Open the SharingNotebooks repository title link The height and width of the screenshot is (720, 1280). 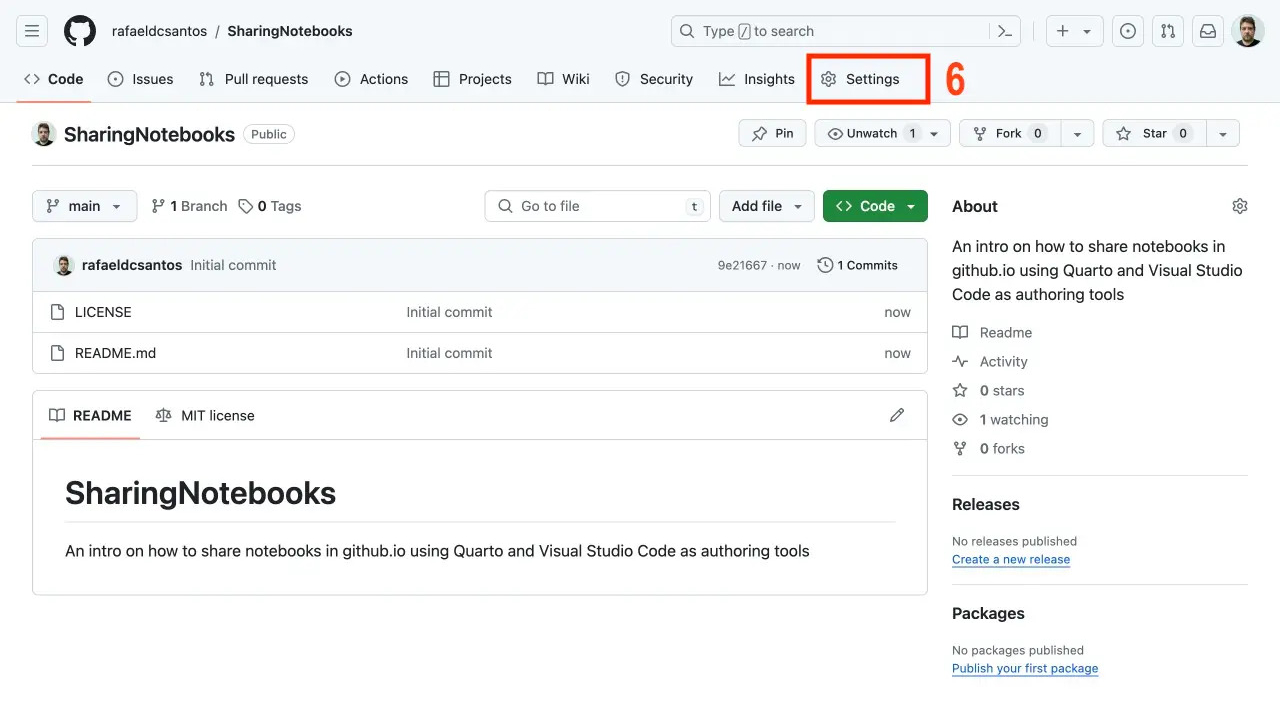click(x=150, y=134)
